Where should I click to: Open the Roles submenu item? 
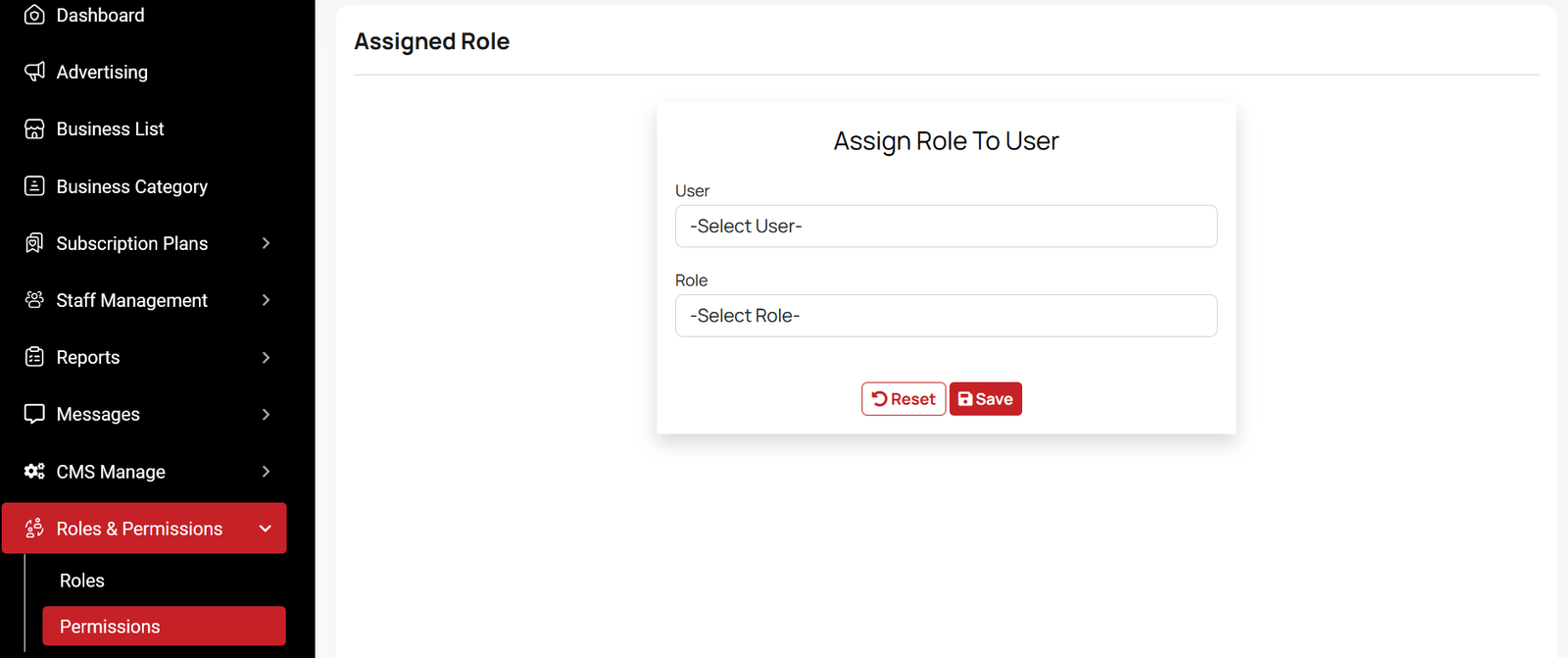click(82, 581)
